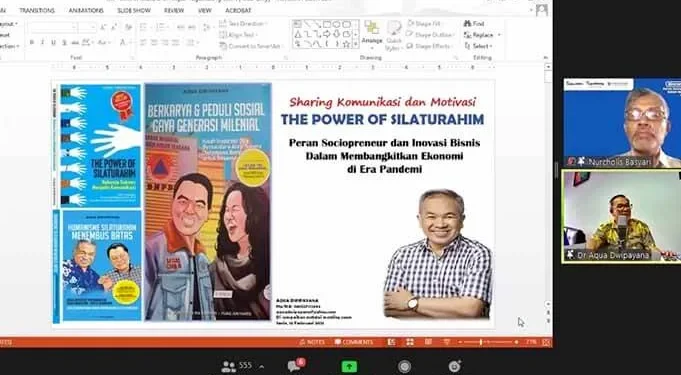
Task: Select the star shape in gallery
Action: [347, 43]
